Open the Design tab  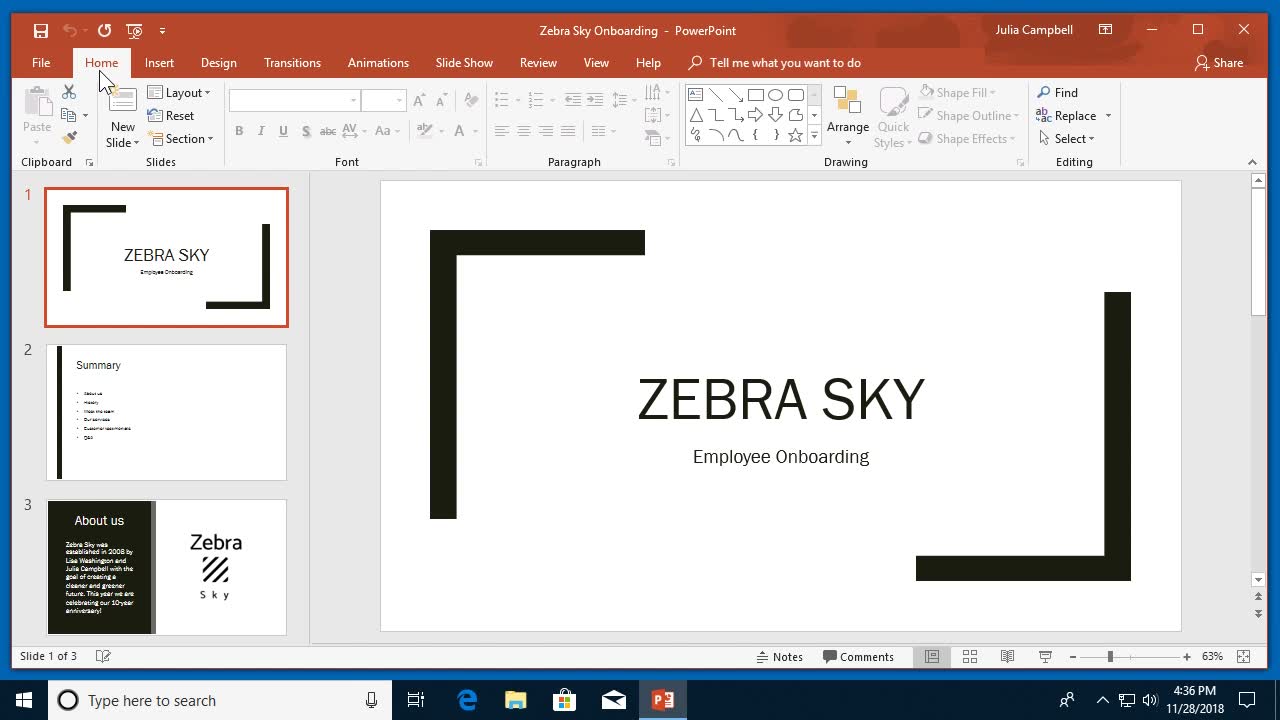[218, 63]
